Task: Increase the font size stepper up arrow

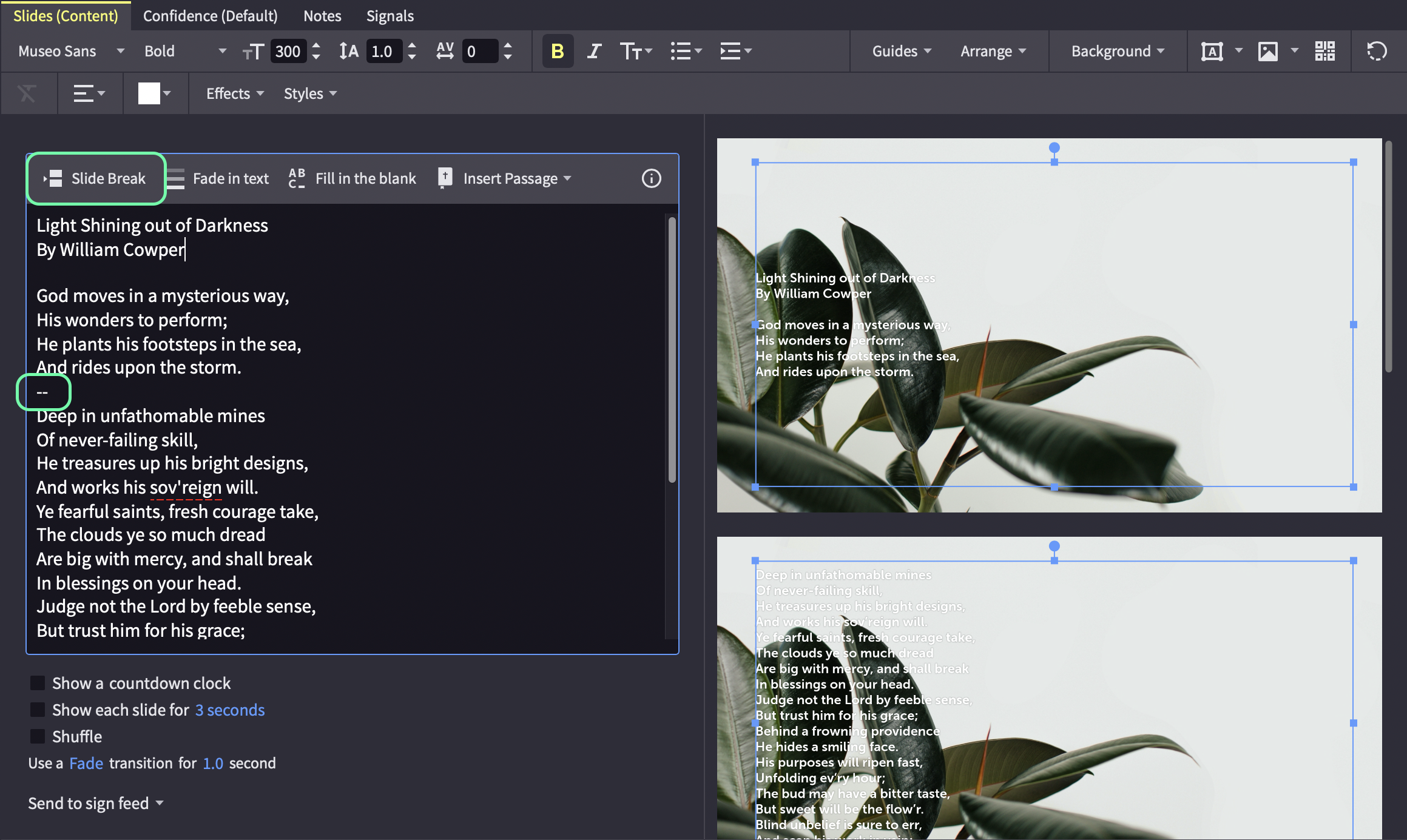Action: [x=316, y=45]
